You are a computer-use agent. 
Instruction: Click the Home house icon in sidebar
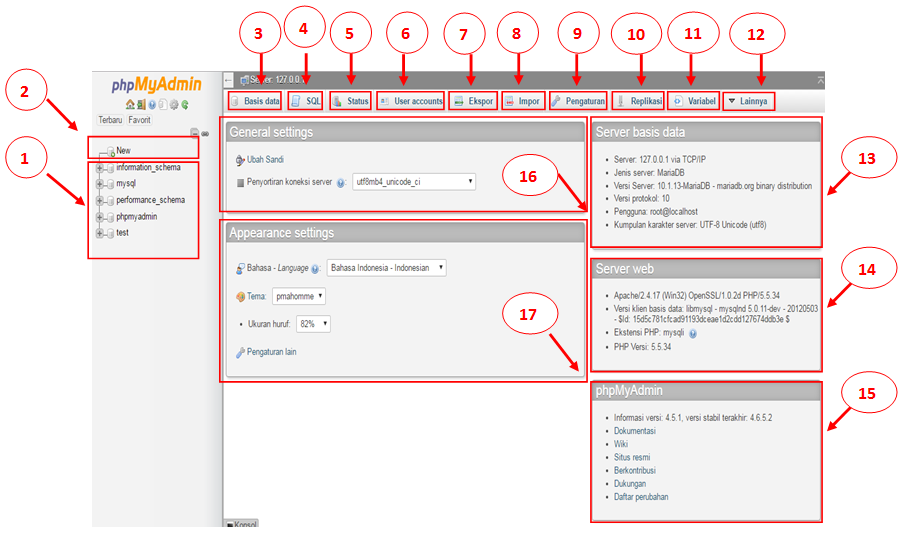(130, 104)
